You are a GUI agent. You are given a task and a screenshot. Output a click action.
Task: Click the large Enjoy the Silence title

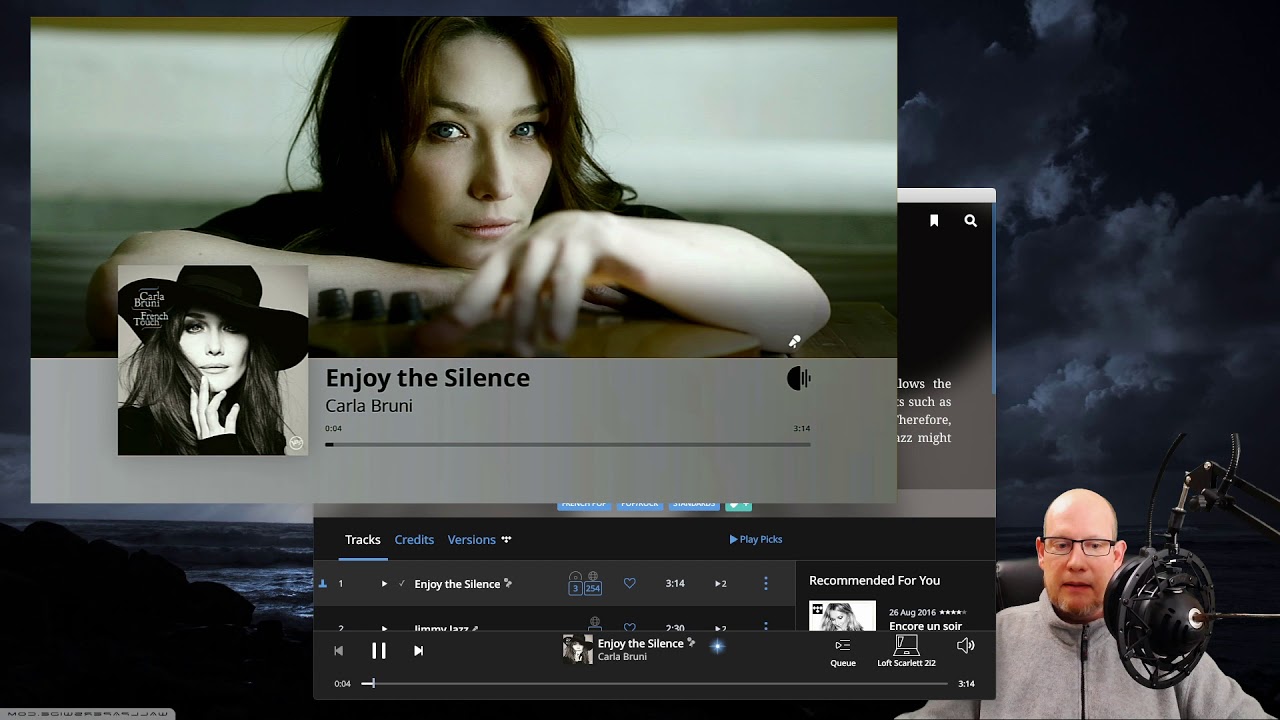(427, 378)
